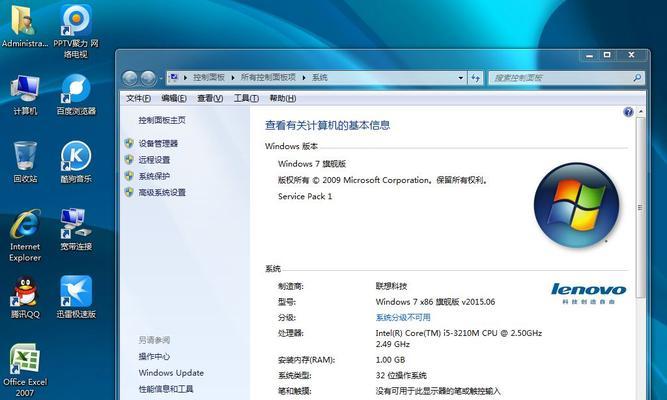Click the 查看有关计算机的基本信息 heading
Screen dimensions: 667x400
tap(328, 125)
